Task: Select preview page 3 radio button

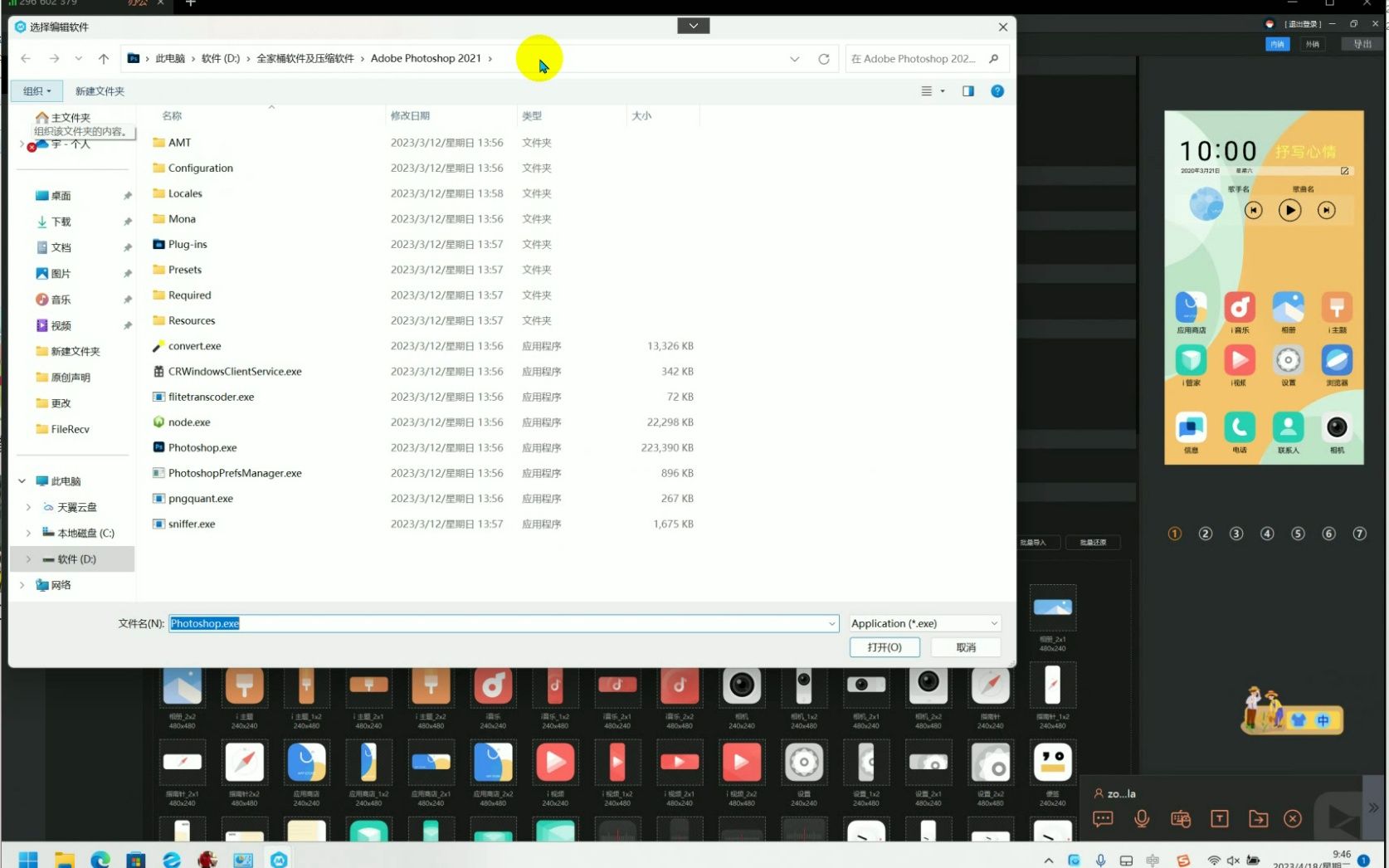Action: click(x=1236, y=534)
